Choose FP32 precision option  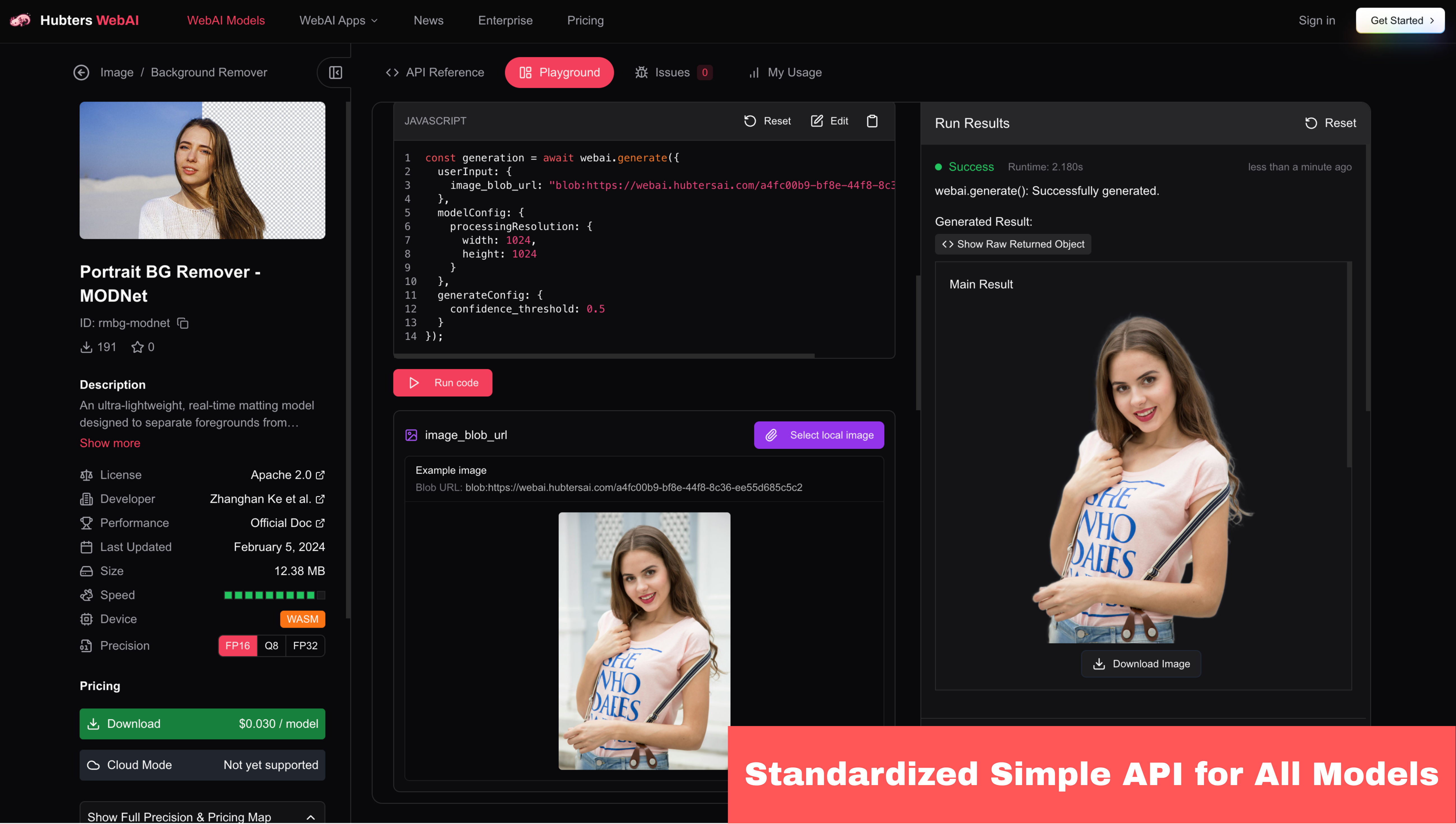pos(305,646)
